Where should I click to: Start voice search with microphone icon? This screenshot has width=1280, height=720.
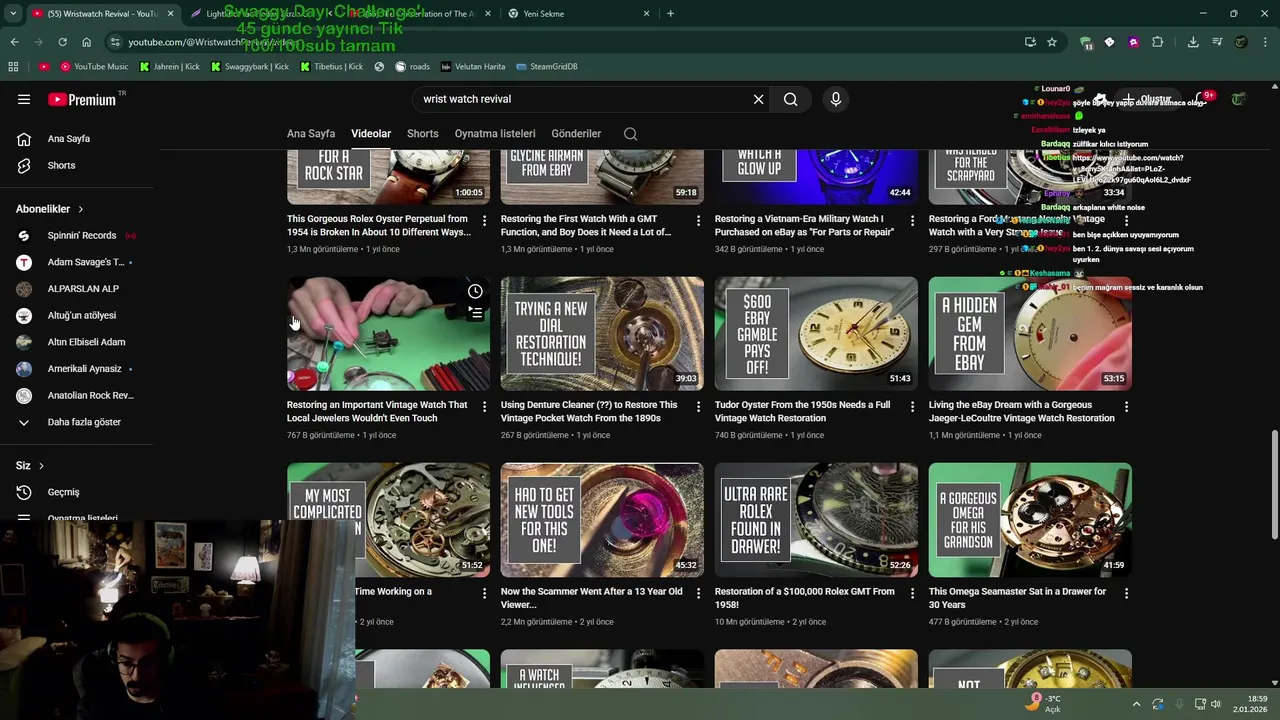point(836,99)
